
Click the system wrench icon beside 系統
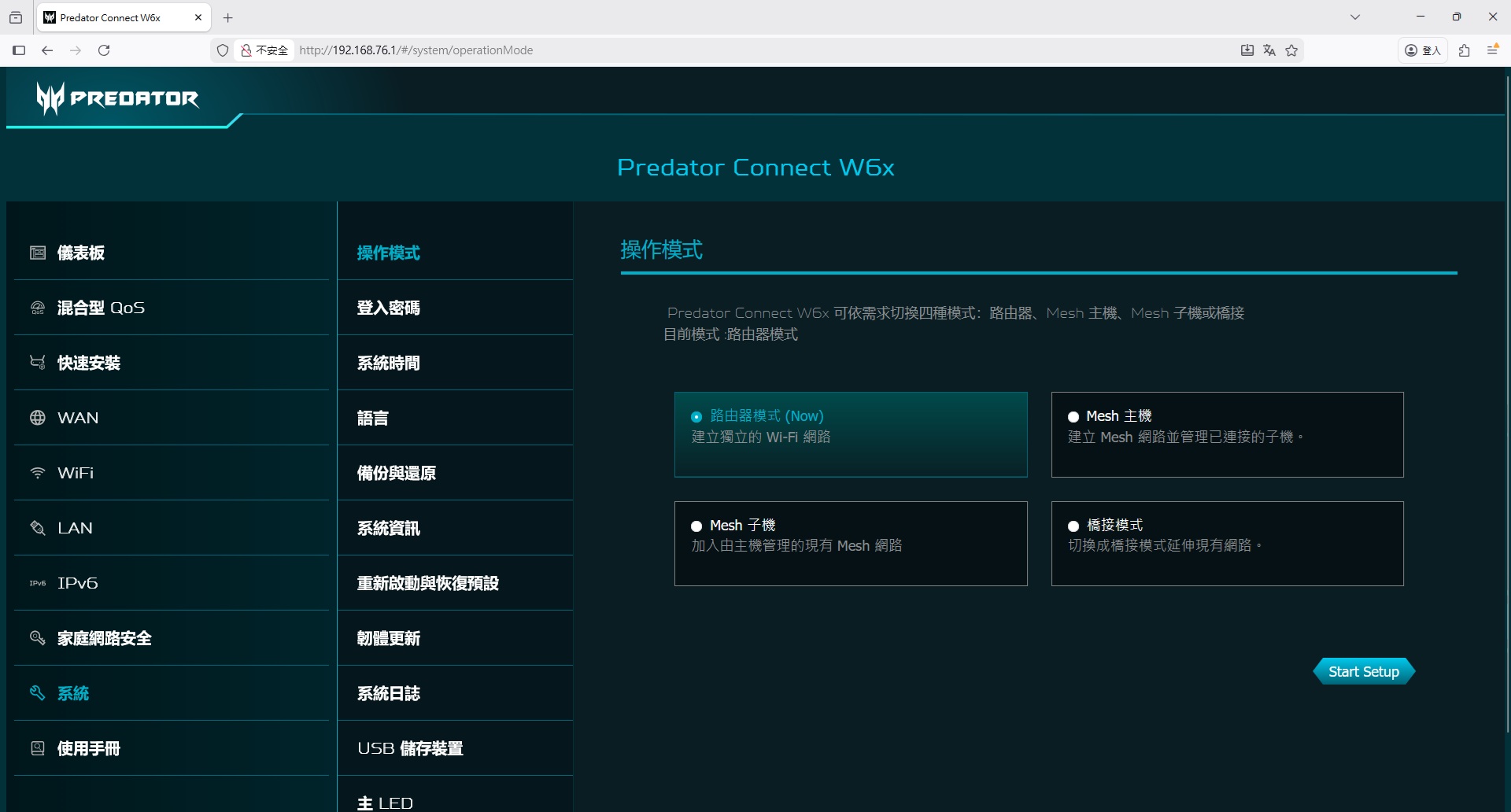[x=38, y=693]
